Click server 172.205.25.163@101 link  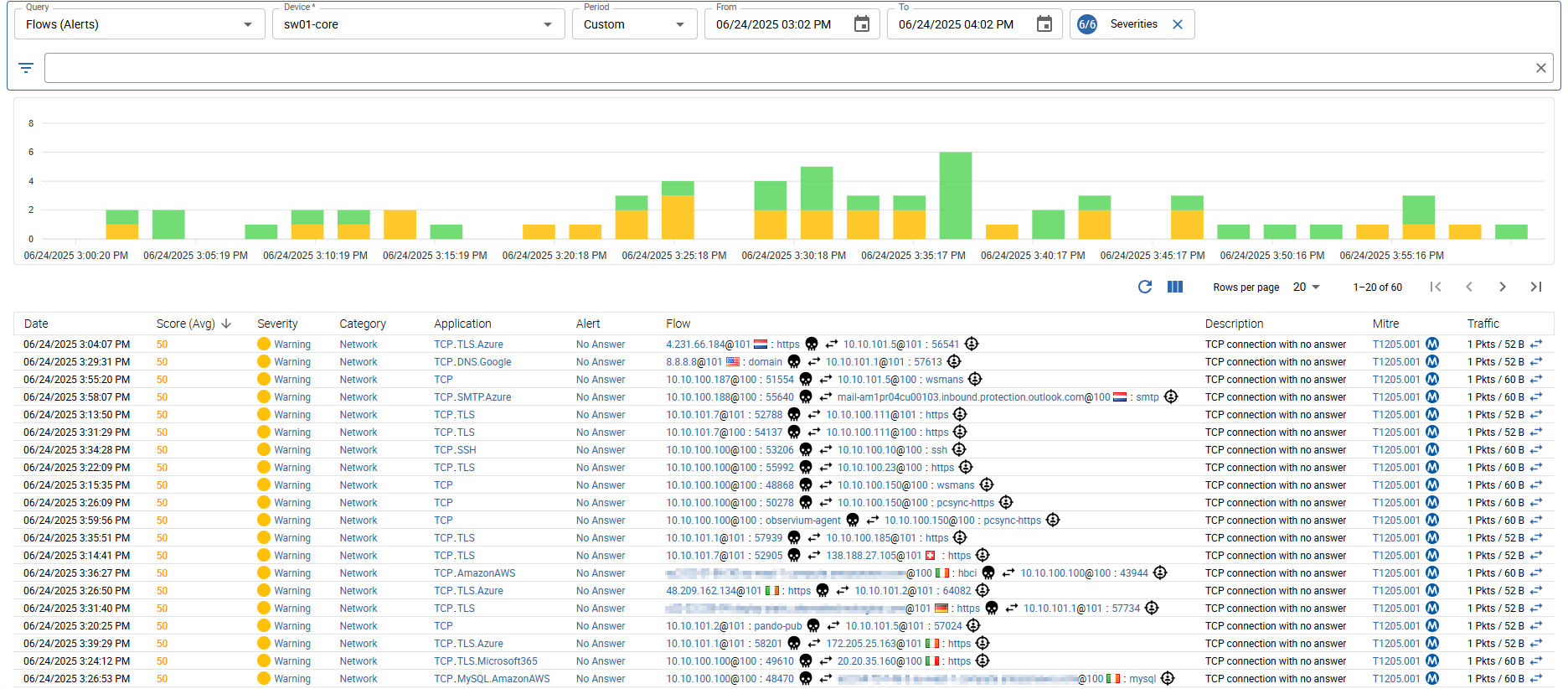(874, 644)
